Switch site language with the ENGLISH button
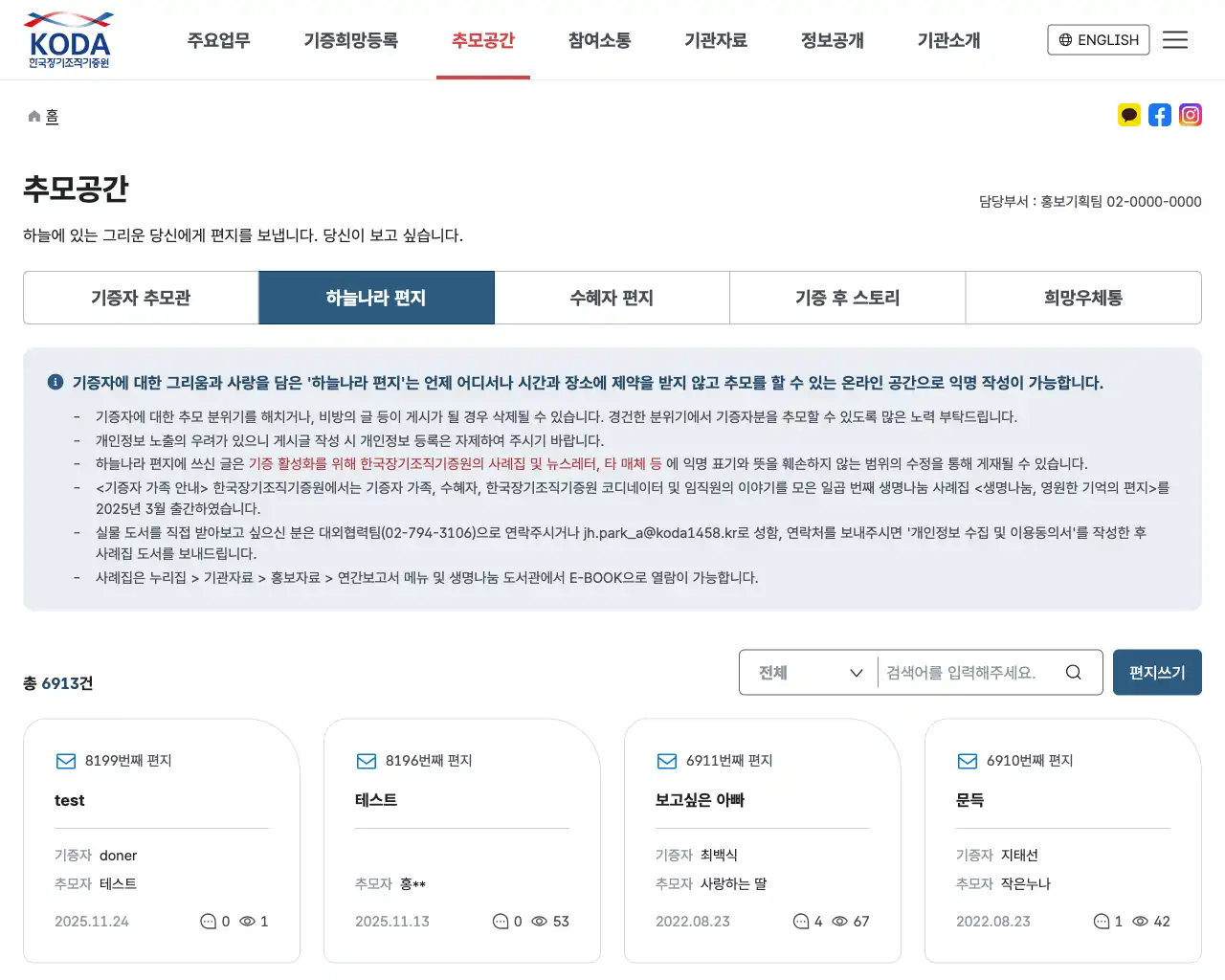Screen dimensions: 1225x980 (1098, 39)
